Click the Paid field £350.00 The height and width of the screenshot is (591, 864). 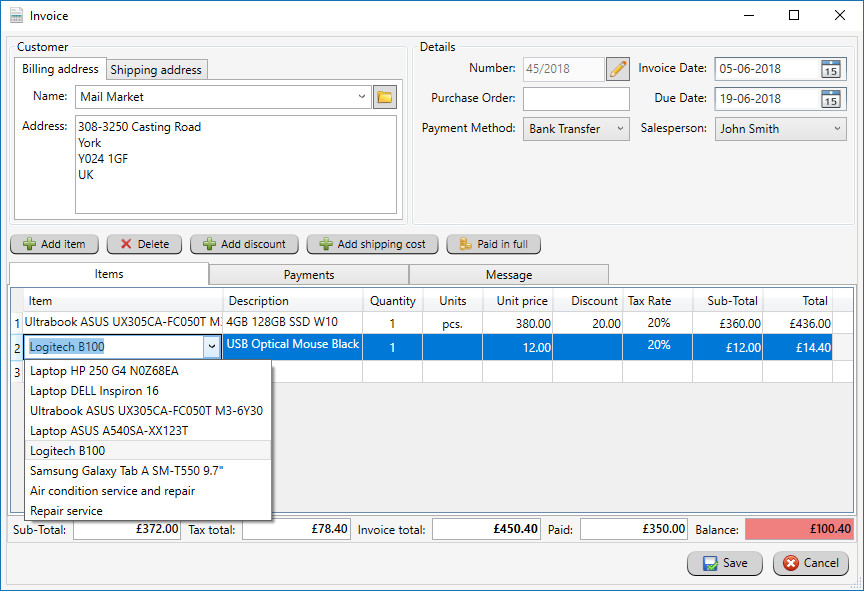pos(634,529)
